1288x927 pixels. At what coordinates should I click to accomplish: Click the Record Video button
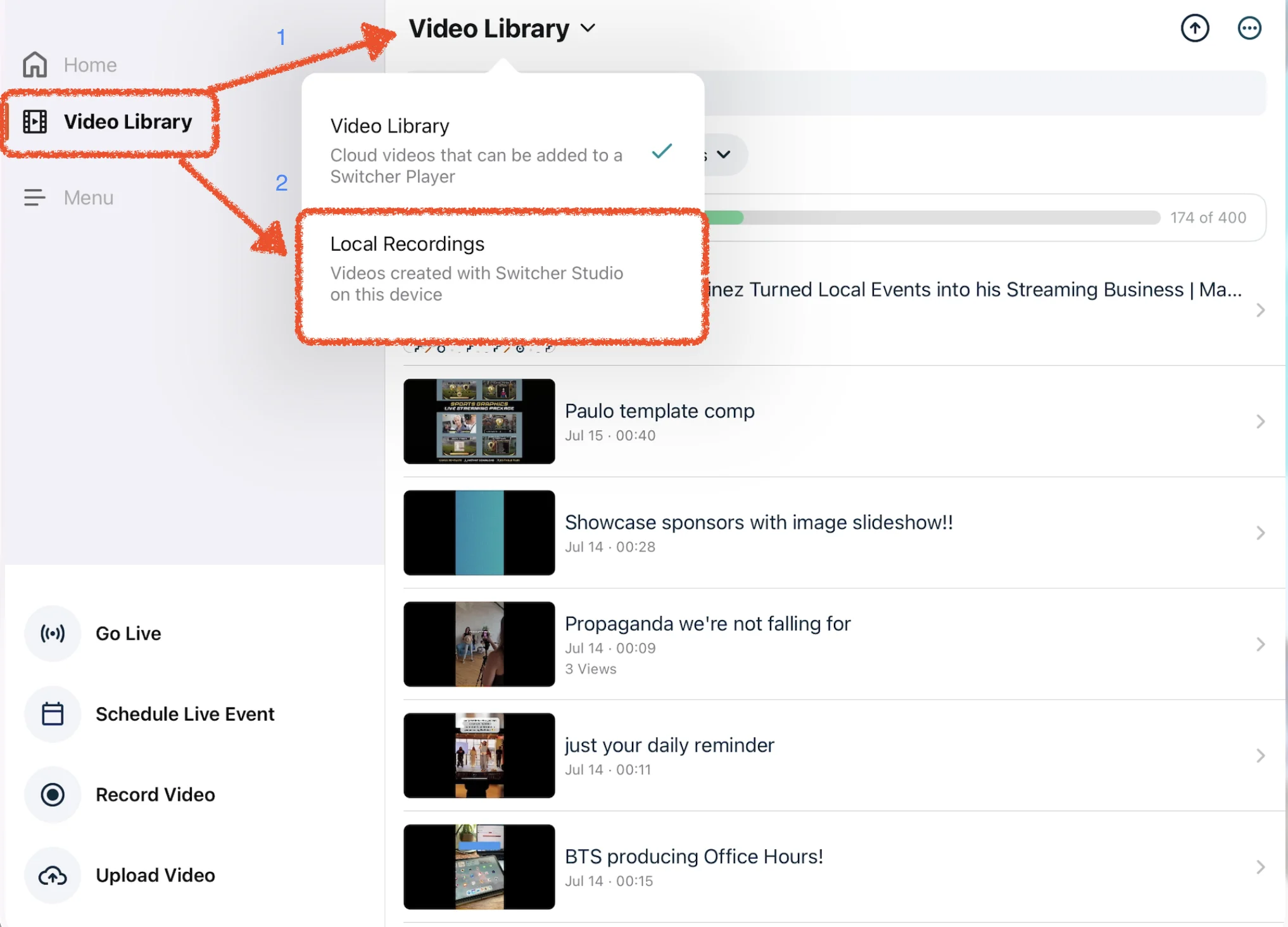coord(120,795)
